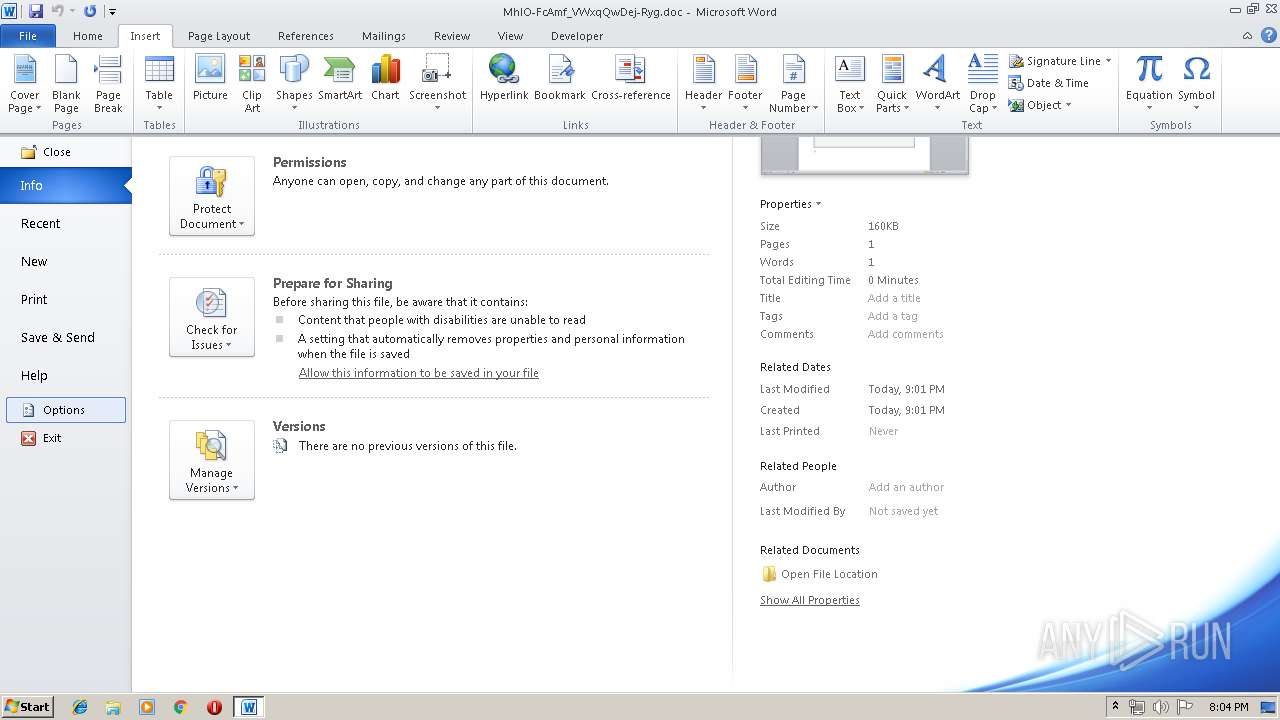Insert a Bookmark

click(x=560, y=78)
